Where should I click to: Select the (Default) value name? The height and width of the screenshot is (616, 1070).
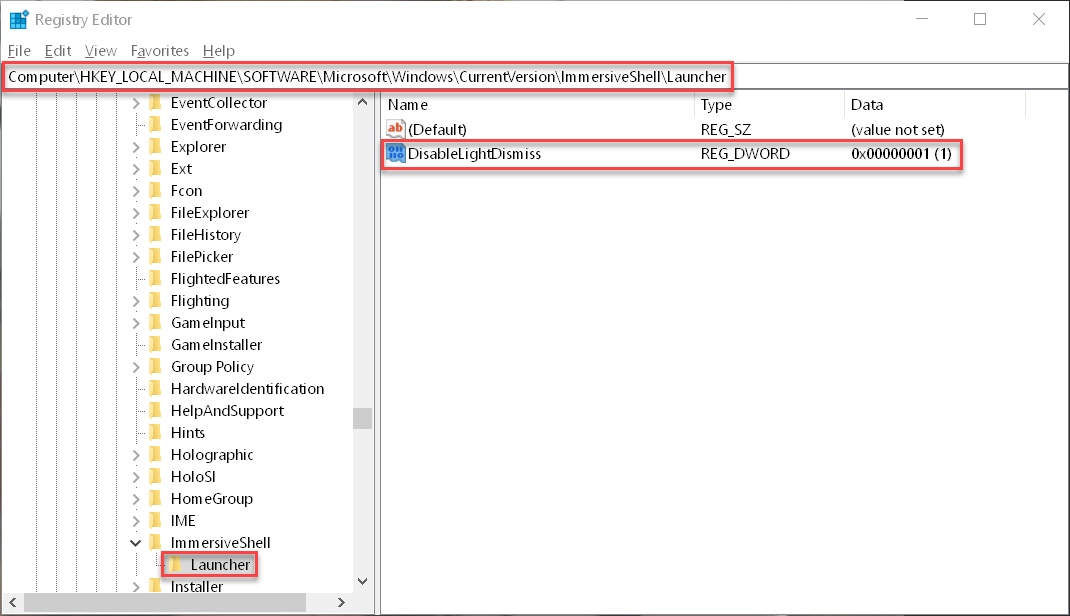pos(437,130)
